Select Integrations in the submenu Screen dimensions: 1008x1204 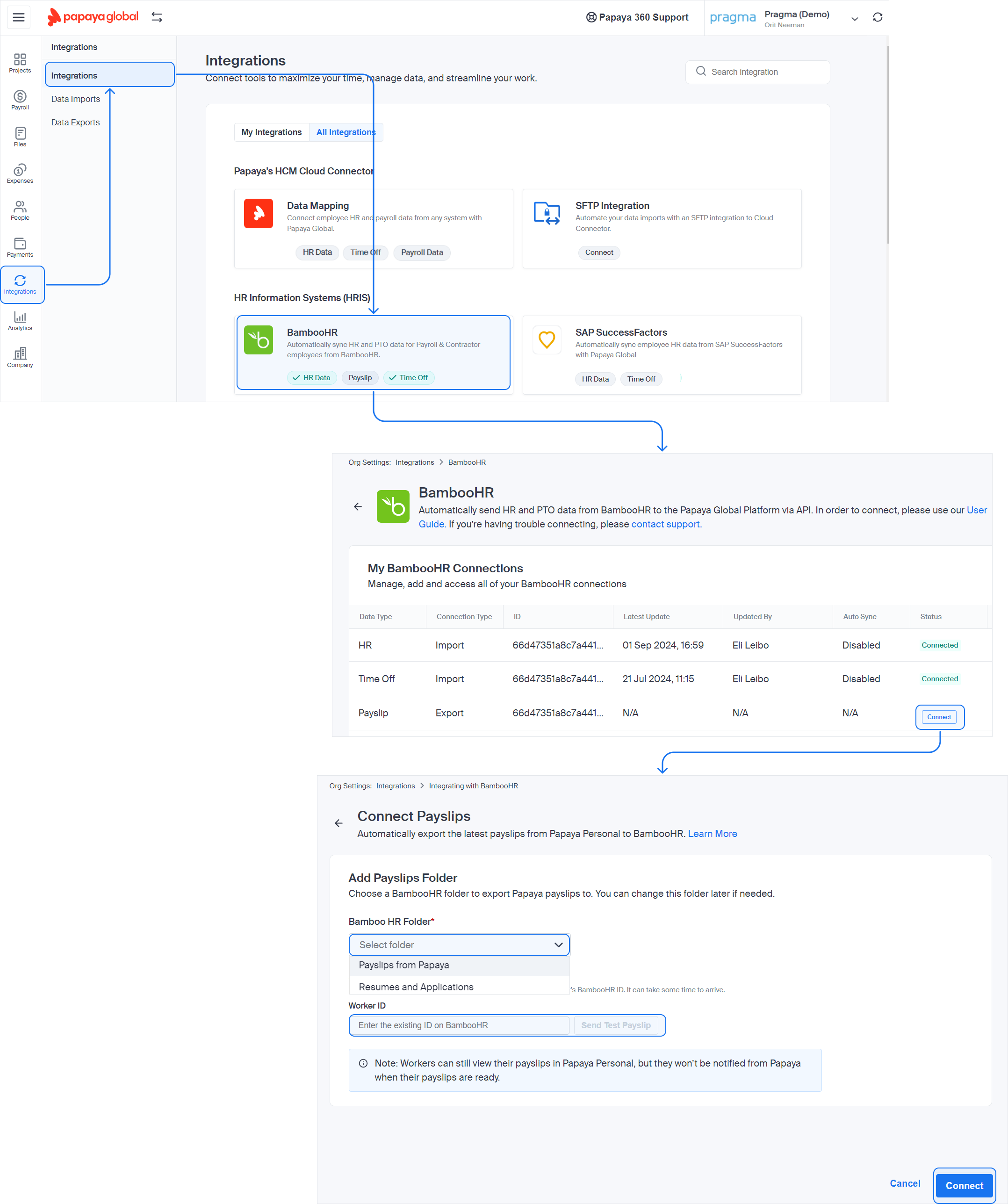coord(109,75)
